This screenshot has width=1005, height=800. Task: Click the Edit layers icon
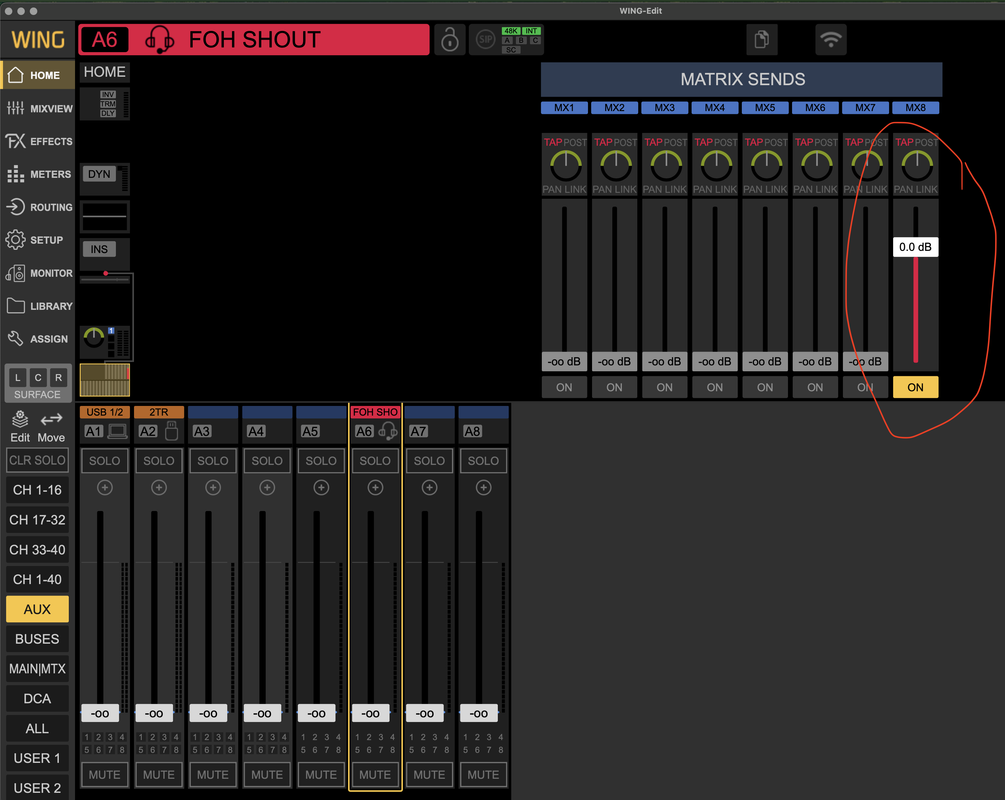click(20, 426)
